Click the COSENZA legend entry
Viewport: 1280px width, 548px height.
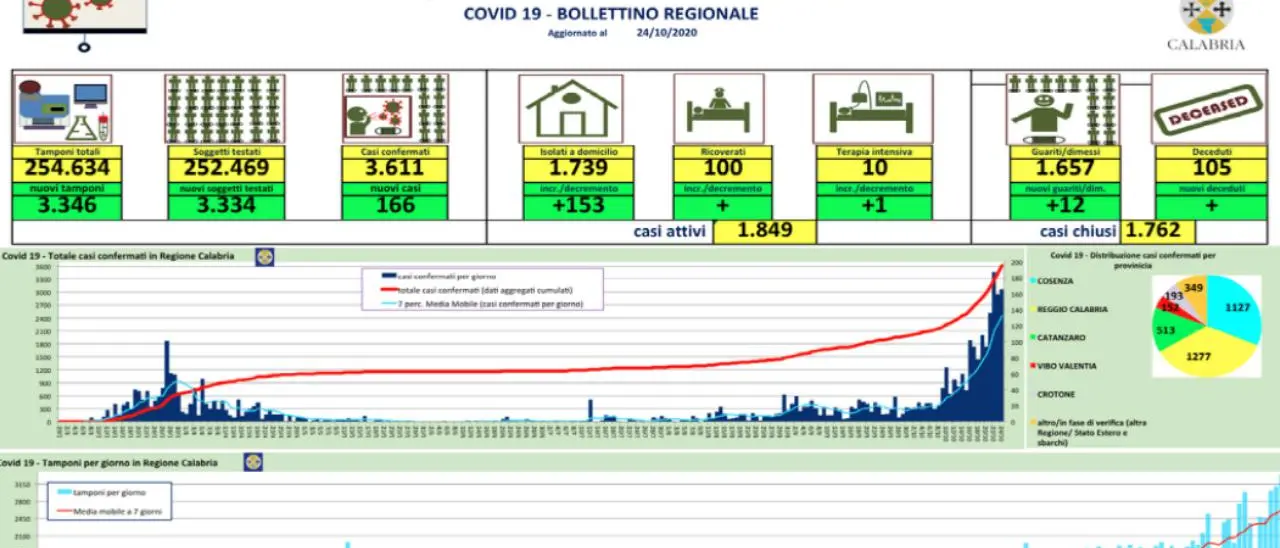click(1054, 281)
